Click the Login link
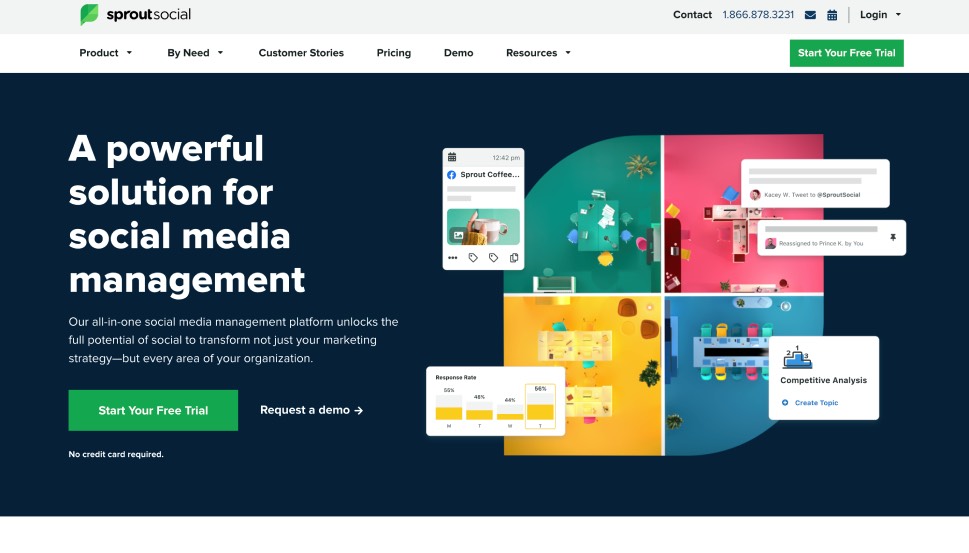 pos(874,15)
